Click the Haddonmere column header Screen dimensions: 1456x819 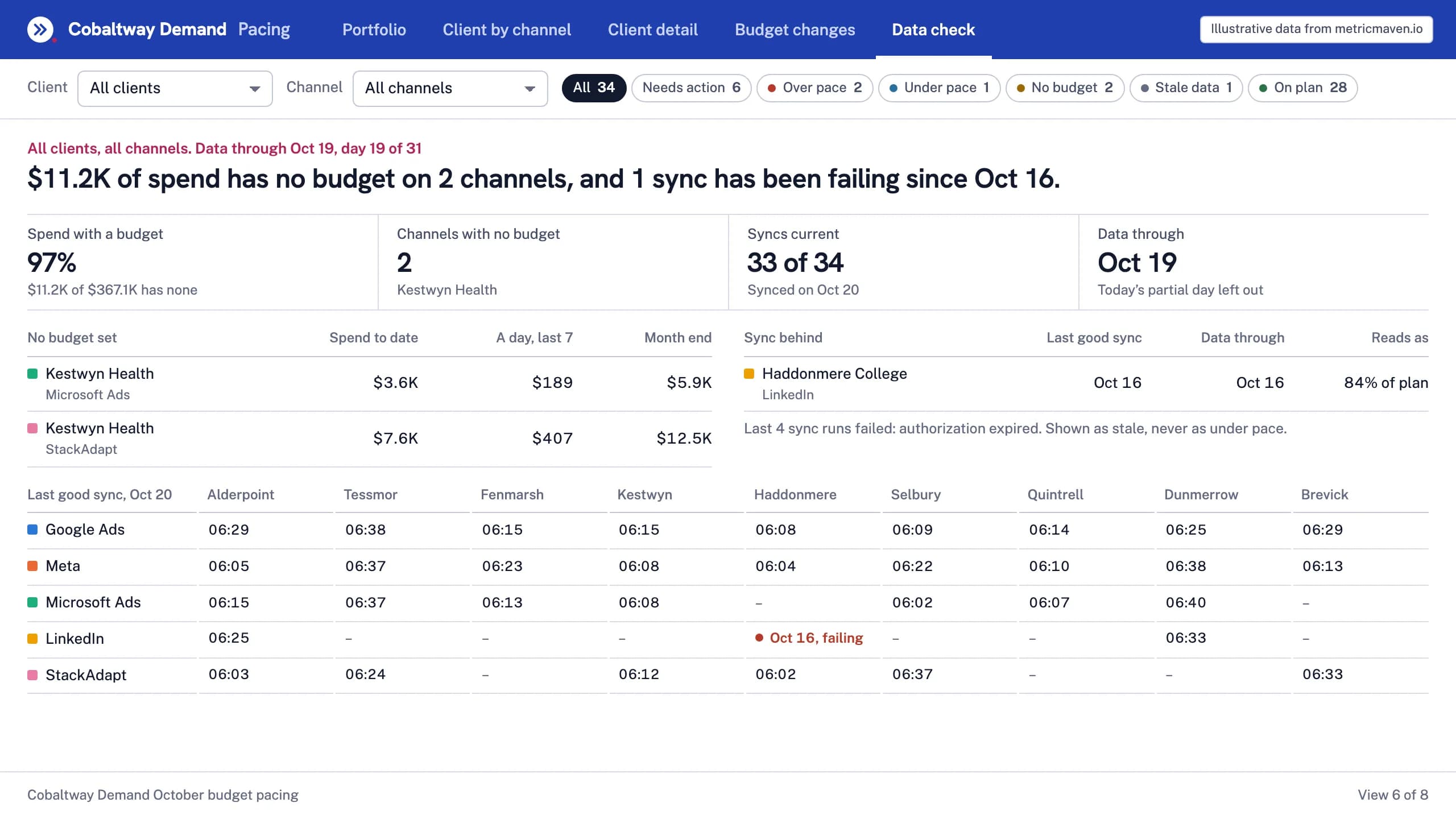click(x=795, y=495)
